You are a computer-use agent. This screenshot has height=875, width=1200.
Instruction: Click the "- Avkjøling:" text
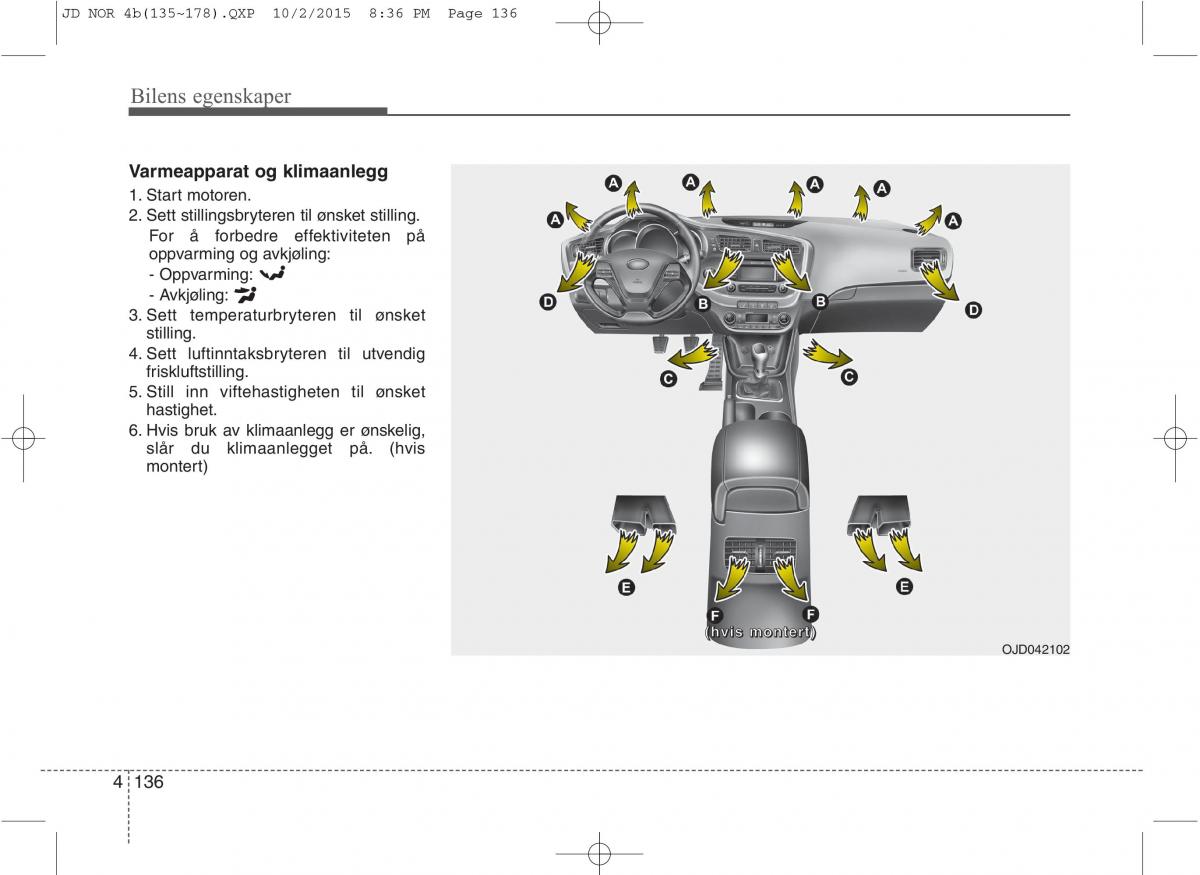[x=188, y=295]
